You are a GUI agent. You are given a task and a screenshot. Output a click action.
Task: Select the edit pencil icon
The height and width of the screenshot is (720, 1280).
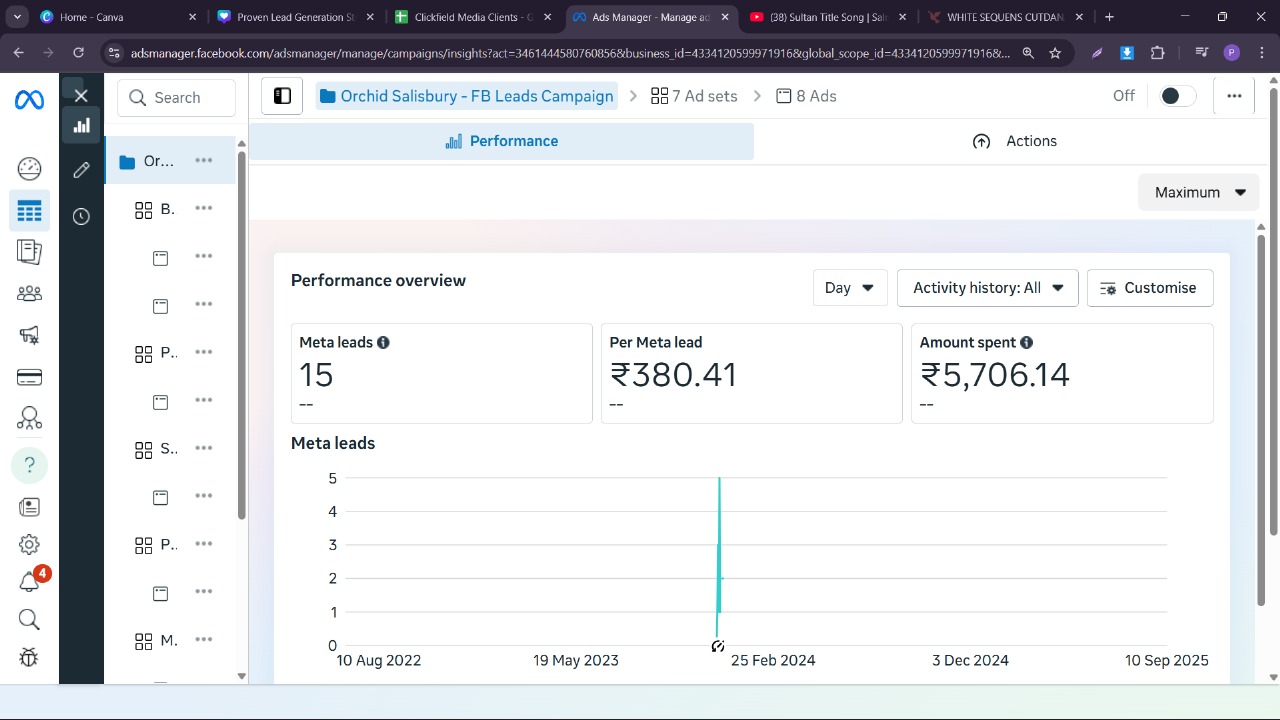pyautogui.click(x=81, y=170)
